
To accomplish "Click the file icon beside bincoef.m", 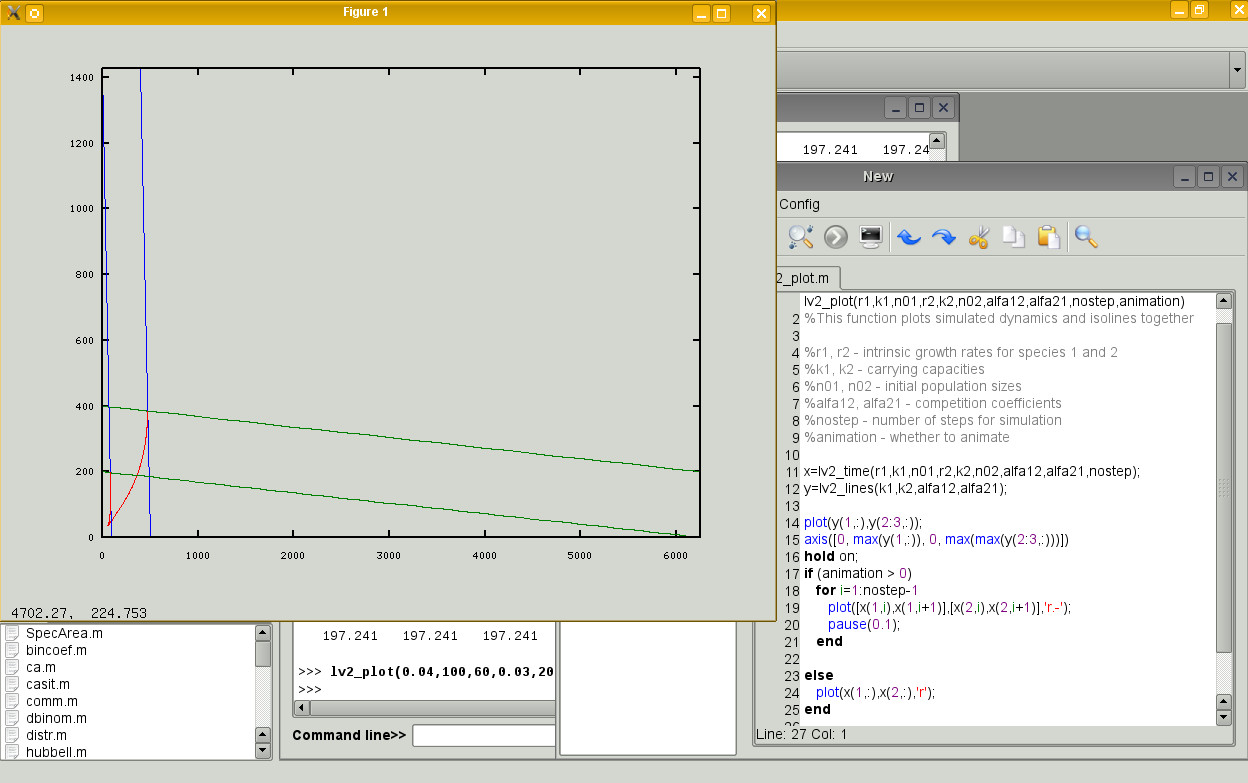I will coord(13,650).
